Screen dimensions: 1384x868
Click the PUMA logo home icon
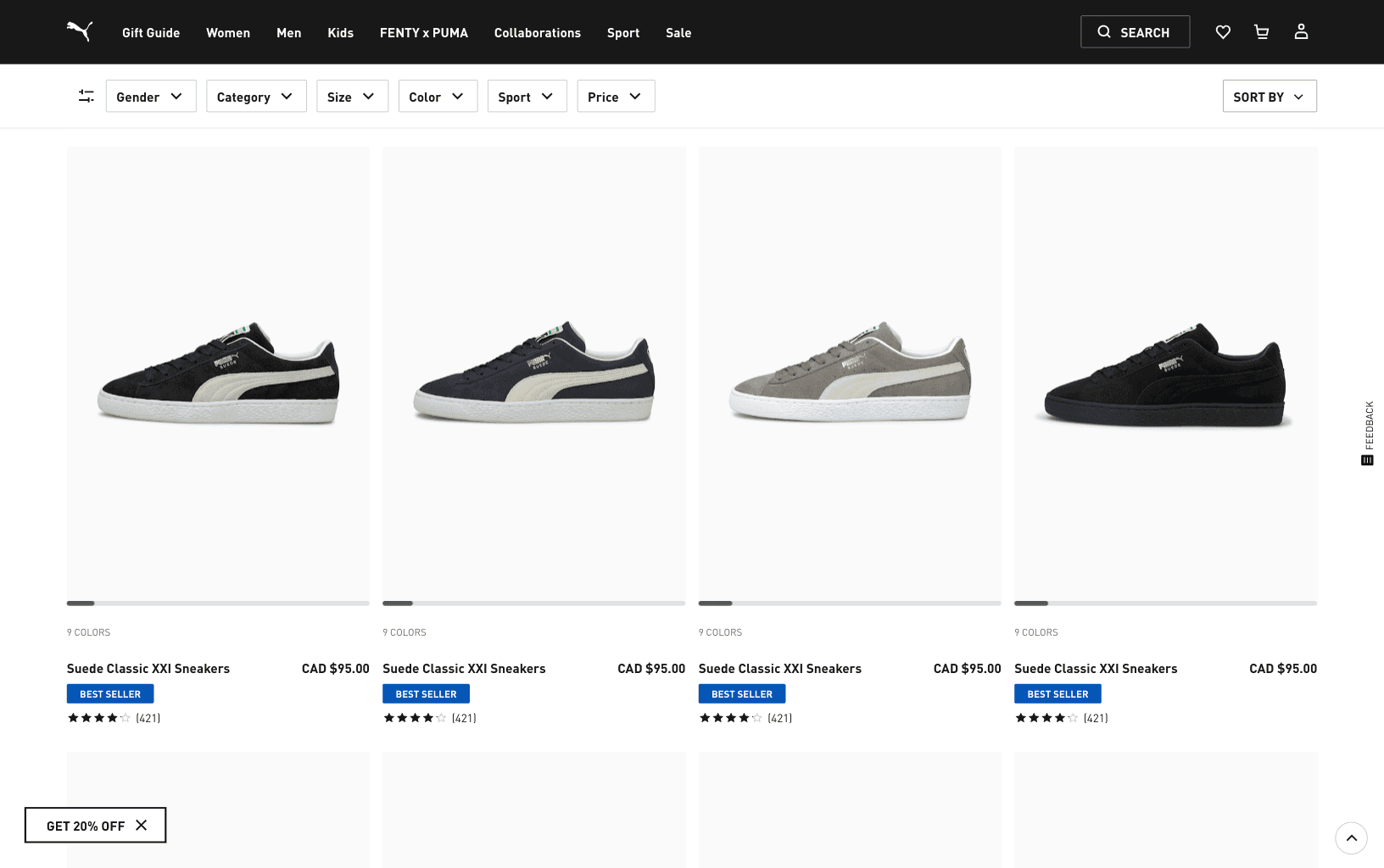point(80,31)
